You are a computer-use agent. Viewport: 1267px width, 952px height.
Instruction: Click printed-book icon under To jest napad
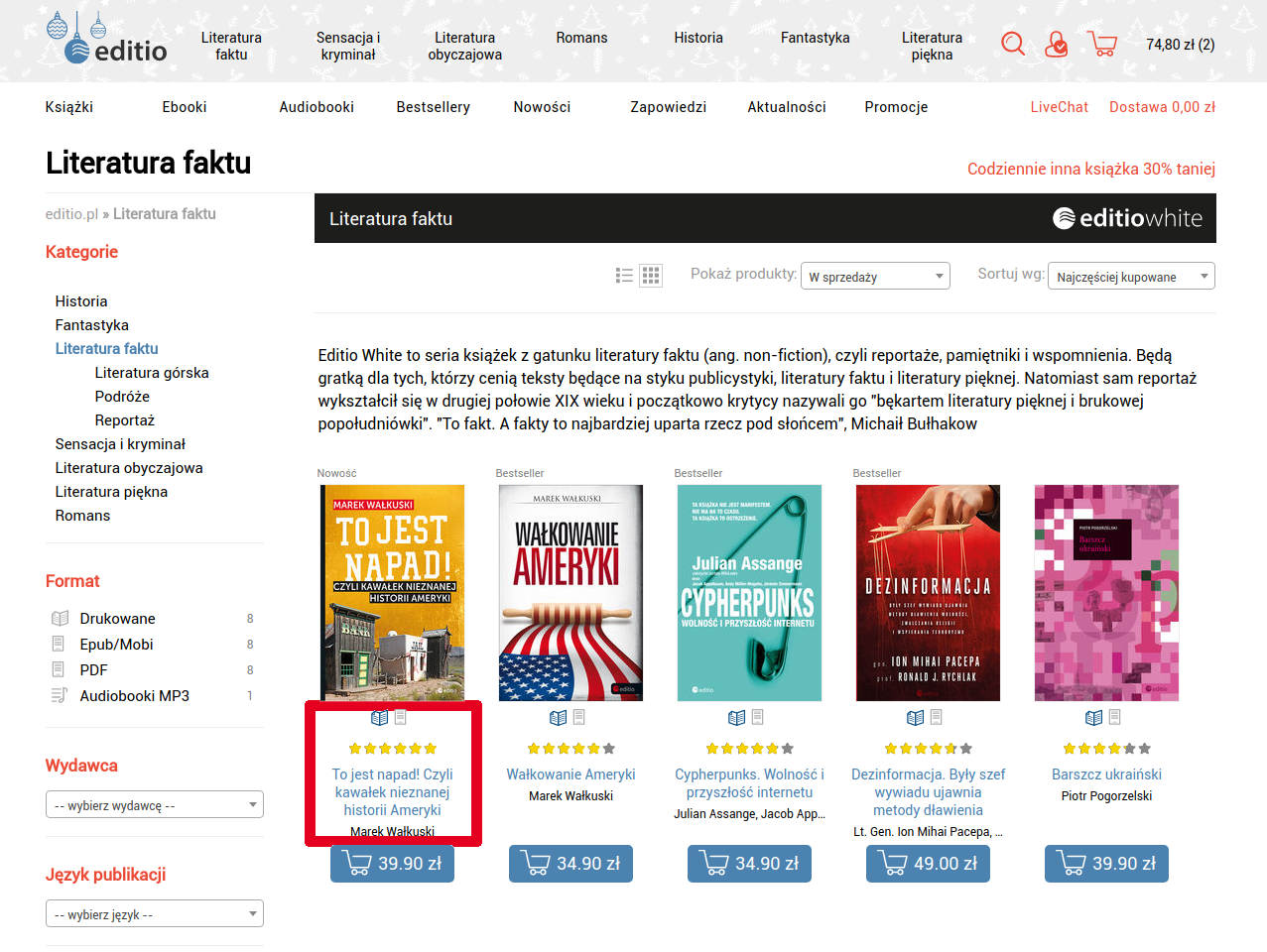coord(379,717)
